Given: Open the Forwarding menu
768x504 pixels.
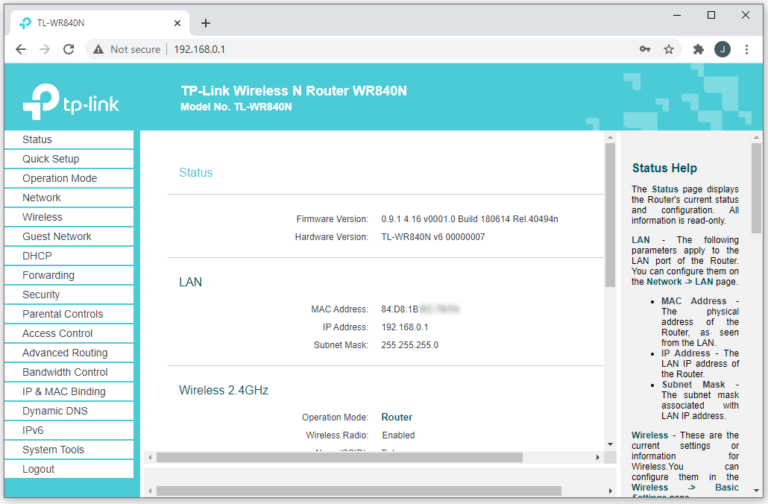Looking at the screenshot, I should pyautogui.click(x=69, y=275).
